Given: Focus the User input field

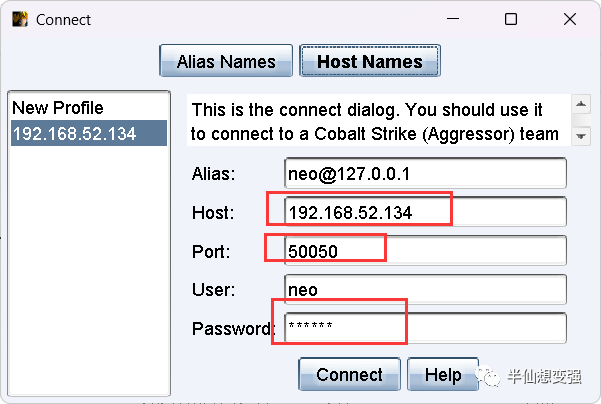Looking at the screenshot, I should pyautogui.click(x=425, y=289).
